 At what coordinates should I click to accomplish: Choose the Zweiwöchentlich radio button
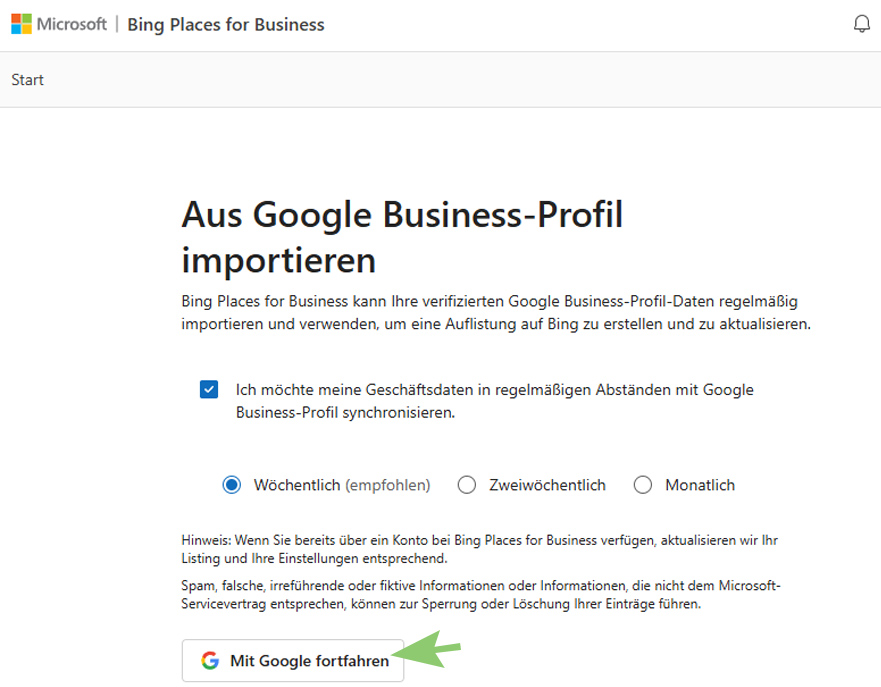[x=467, y=485]
